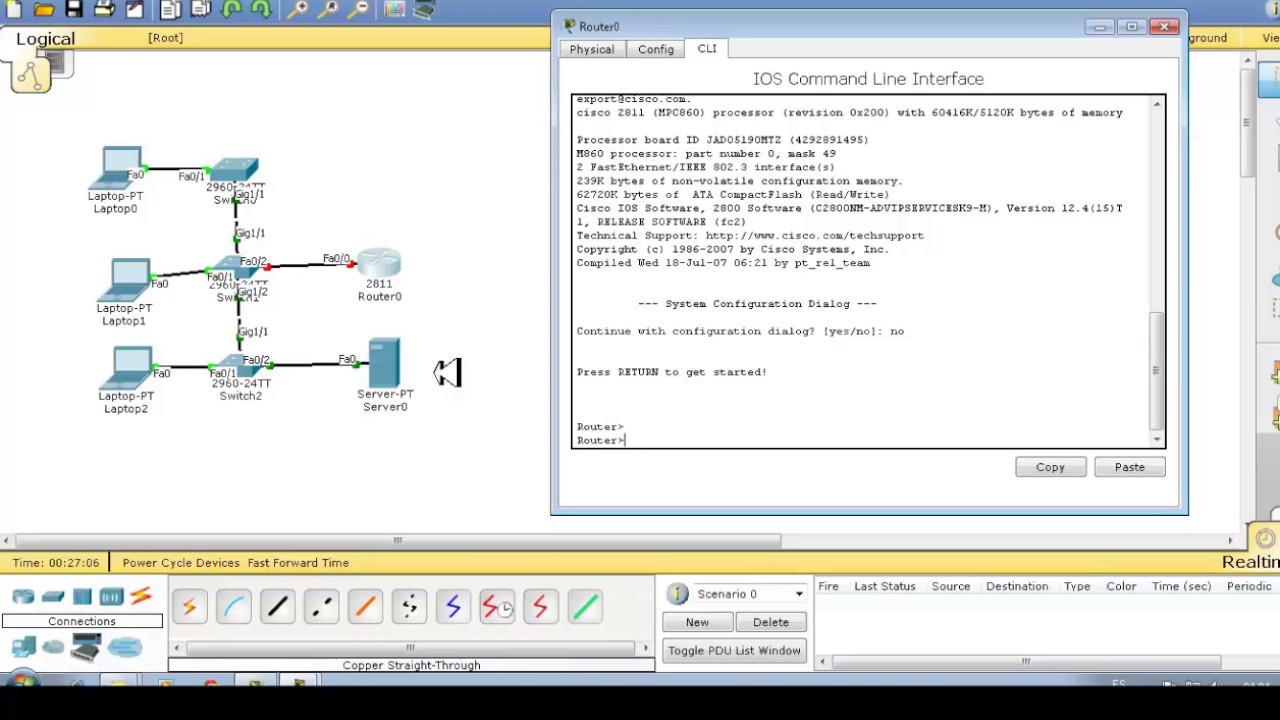The image size is (1280, 720).
Task: Delete the current scenario
Action: click(771, 622)
